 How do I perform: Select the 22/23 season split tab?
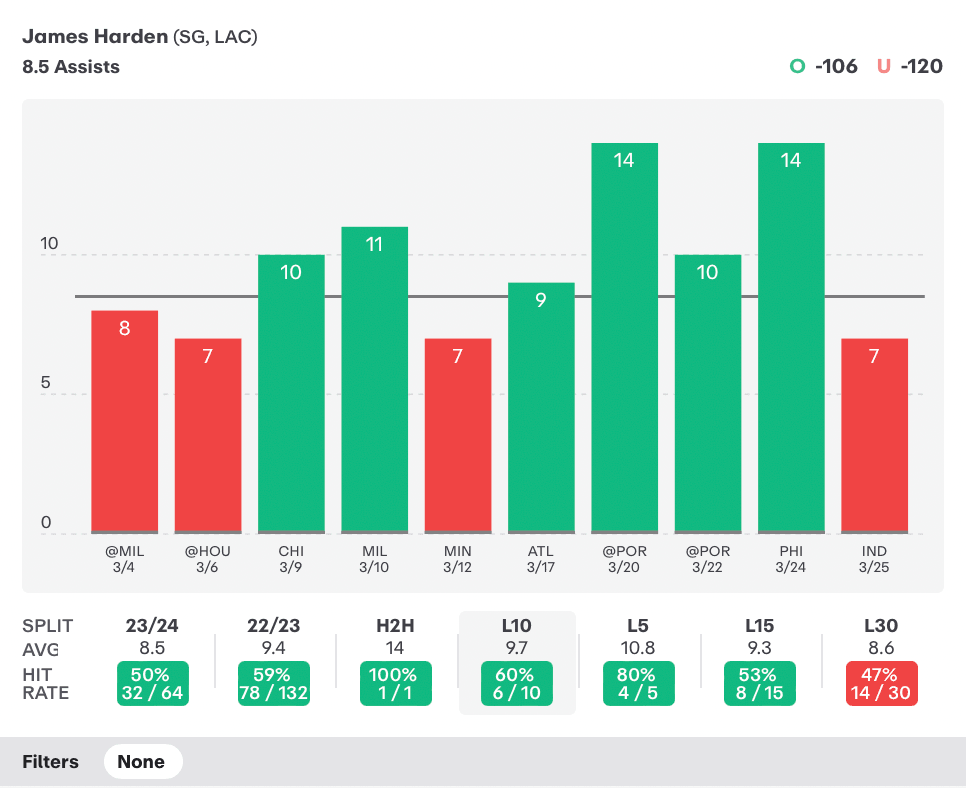(274, 625)
